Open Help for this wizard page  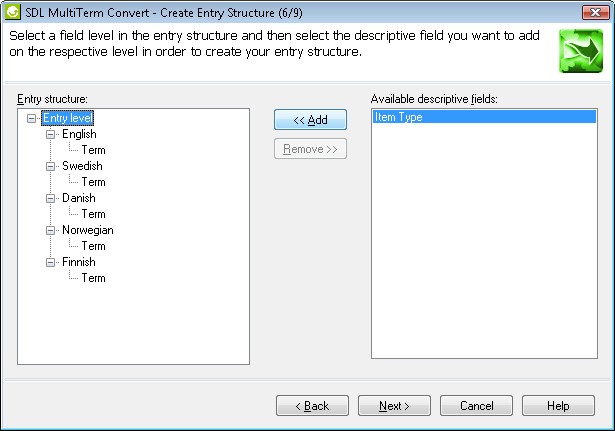(x=558, y=406)
